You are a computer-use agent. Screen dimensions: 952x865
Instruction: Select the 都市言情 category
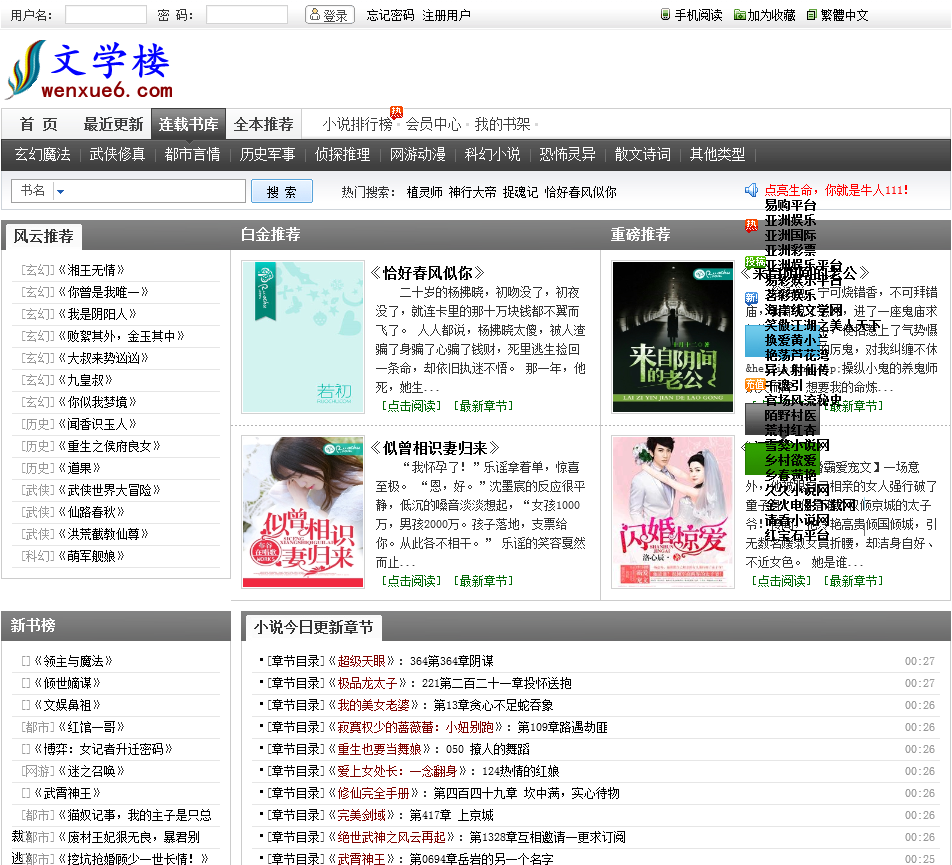click(x=192, y=154)
